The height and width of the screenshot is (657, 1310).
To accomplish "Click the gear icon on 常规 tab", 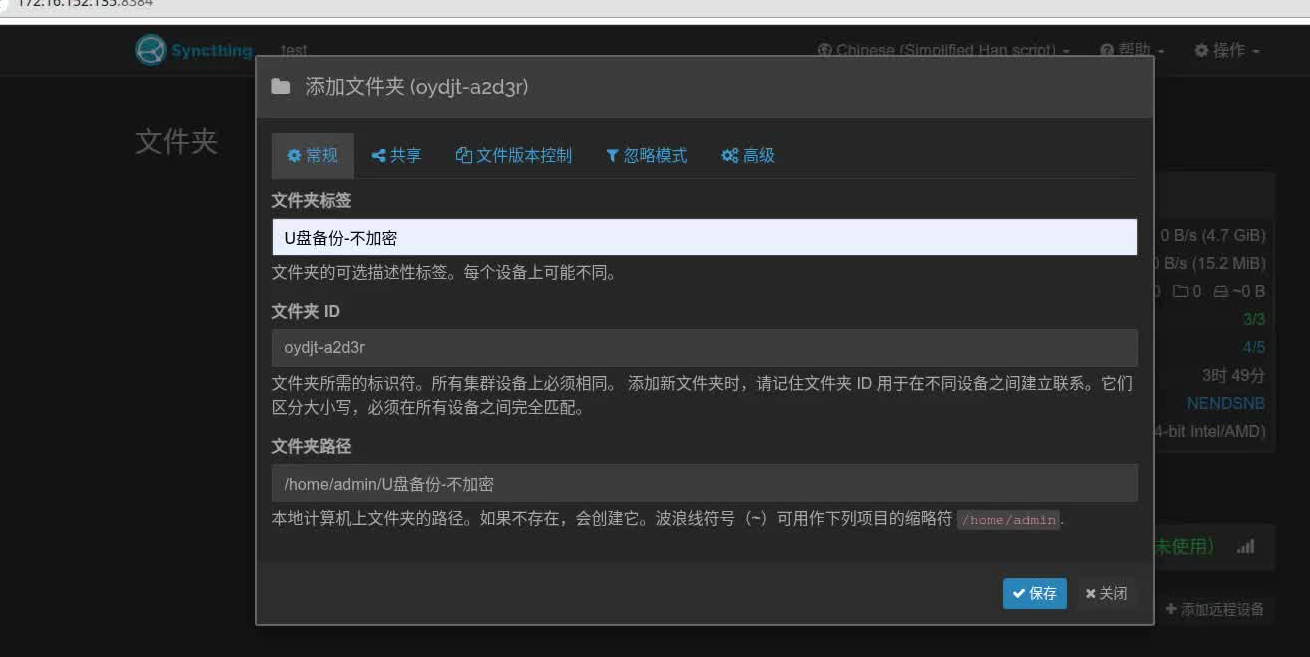I will tap(293, 155).
